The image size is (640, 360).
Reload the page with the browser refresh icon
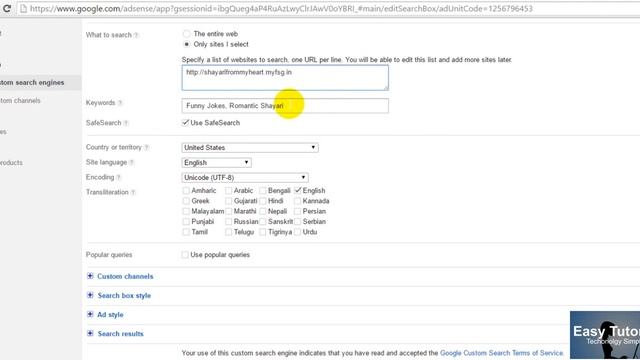coord(7,8)
